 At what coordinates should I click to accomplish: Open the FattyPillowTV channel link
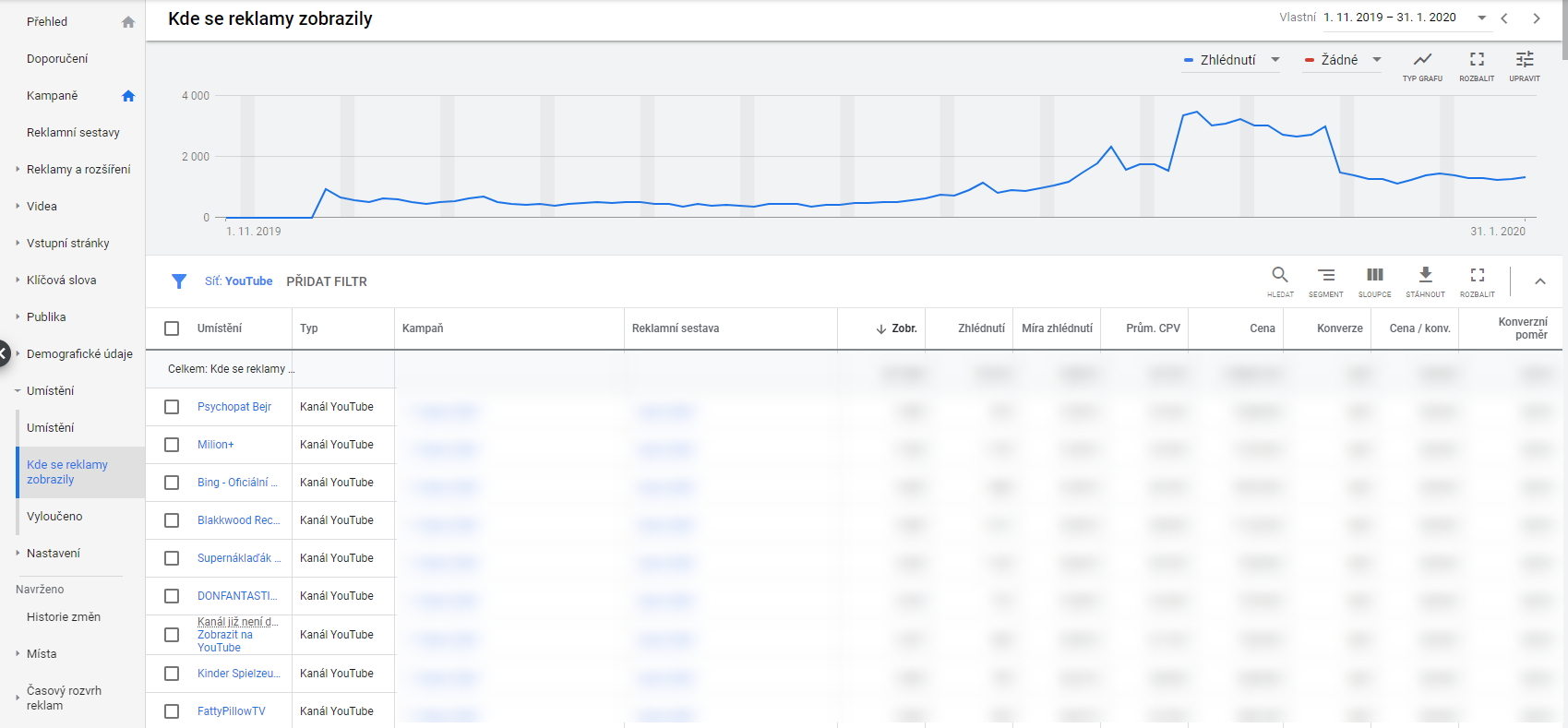(x=232, y=711)
